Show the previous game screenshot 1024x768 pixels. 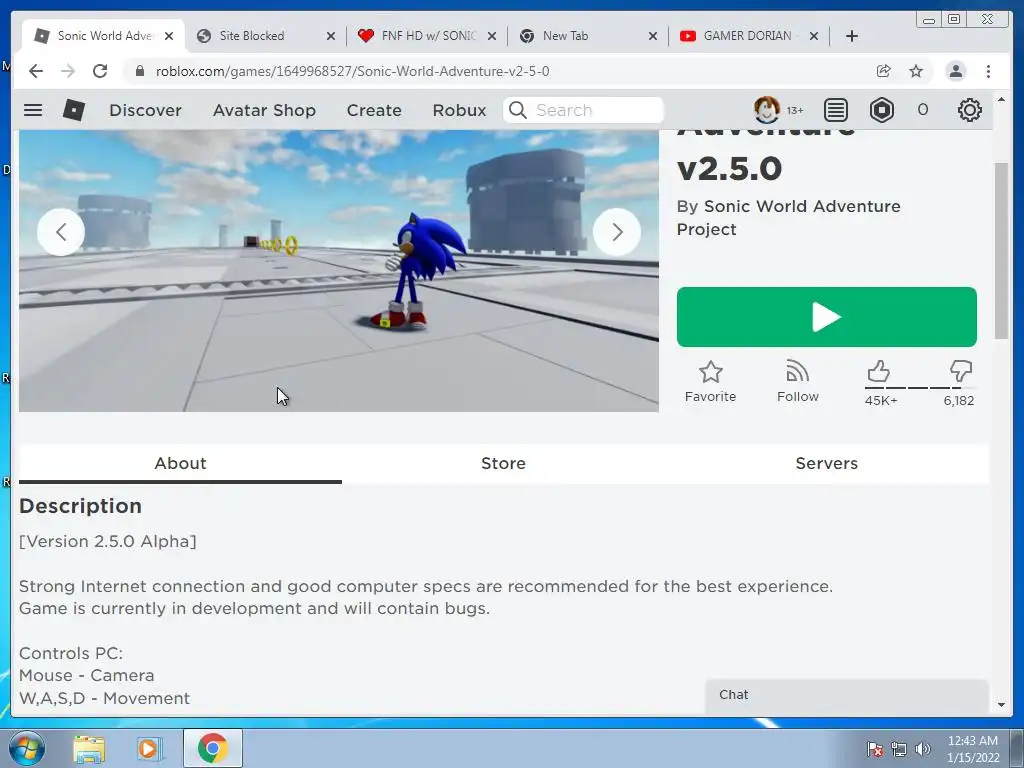[61, 232]
